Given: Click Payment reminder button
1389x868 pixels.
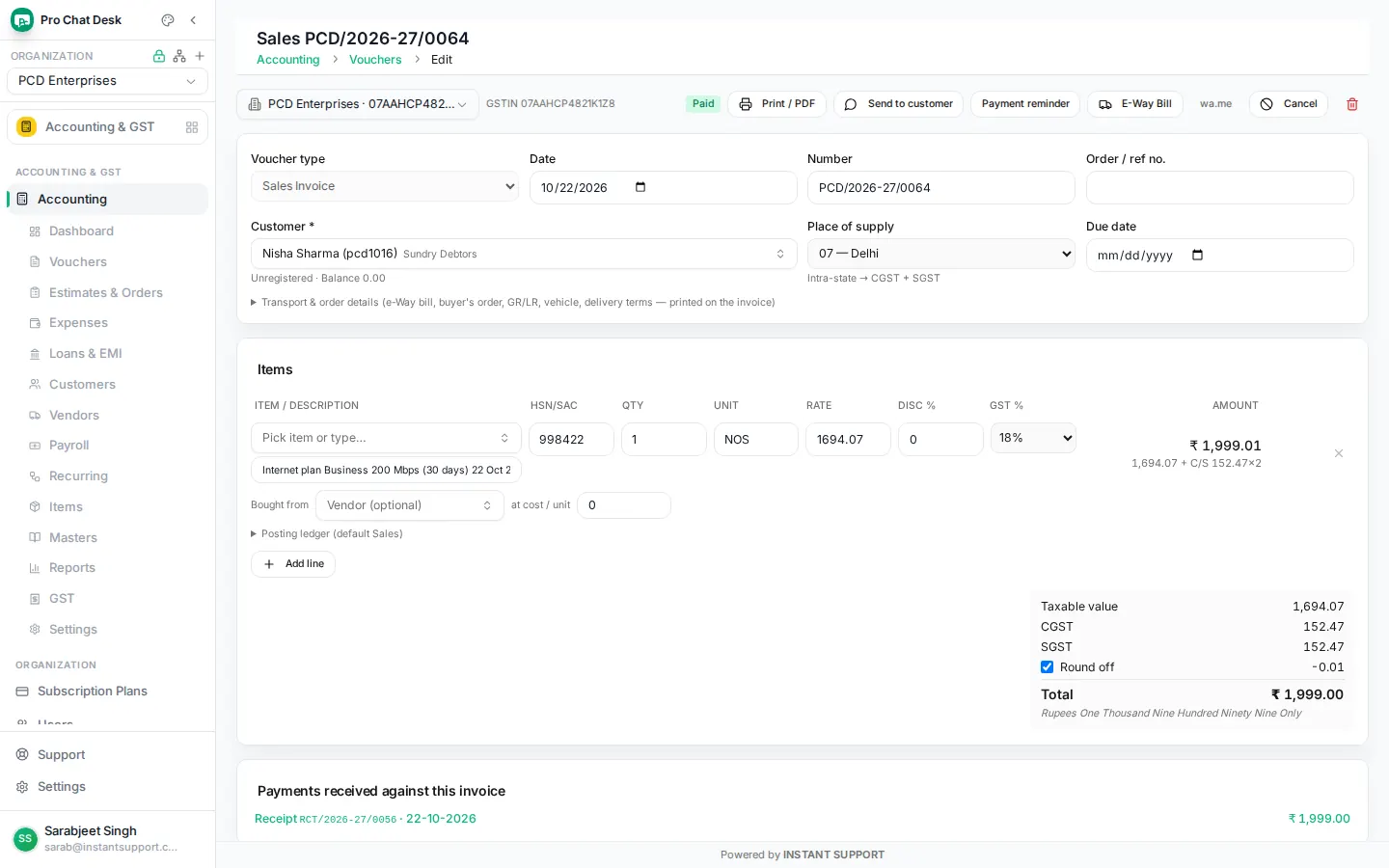Looking at the screenshot, I should pos(1025,104).
